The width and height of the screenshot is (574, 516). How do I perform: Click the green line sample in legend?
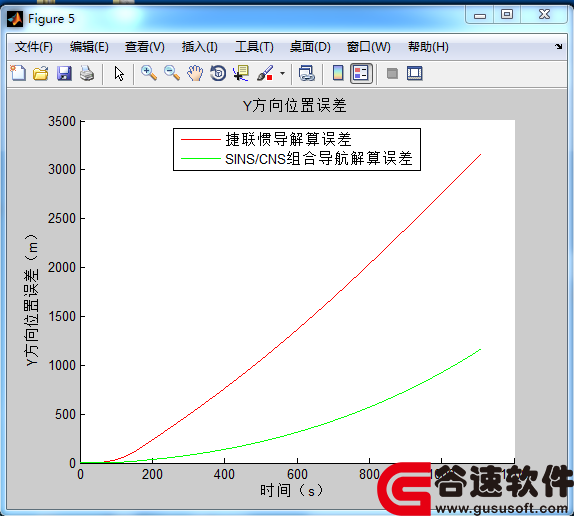point(201,158)
